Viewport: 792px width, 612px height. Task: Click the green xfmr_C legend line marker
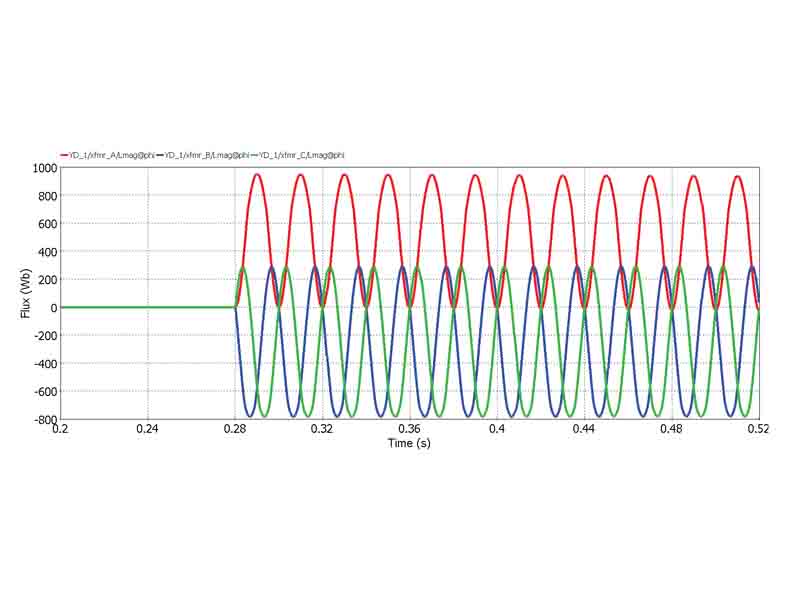click(255, 155)
